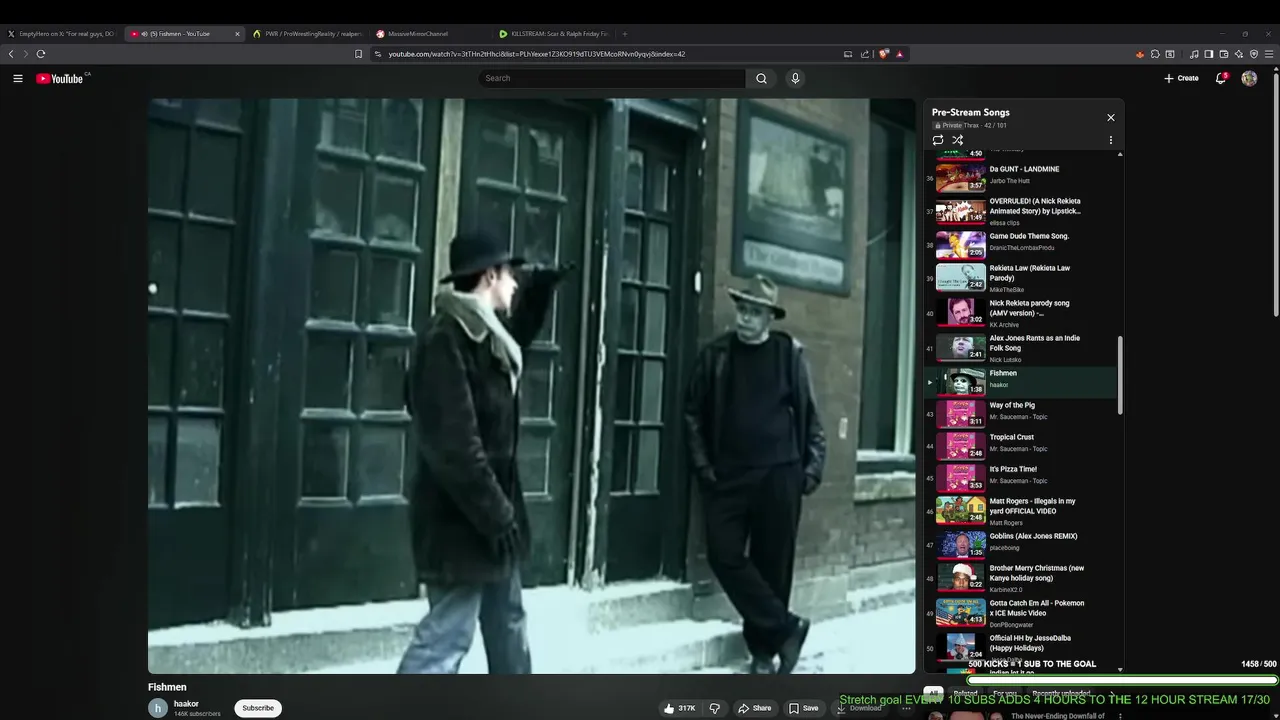Image resolution: width=1280 pixels, height=720 pixels.
Task: Reload the page in the browser
Action: click(41, 54)
